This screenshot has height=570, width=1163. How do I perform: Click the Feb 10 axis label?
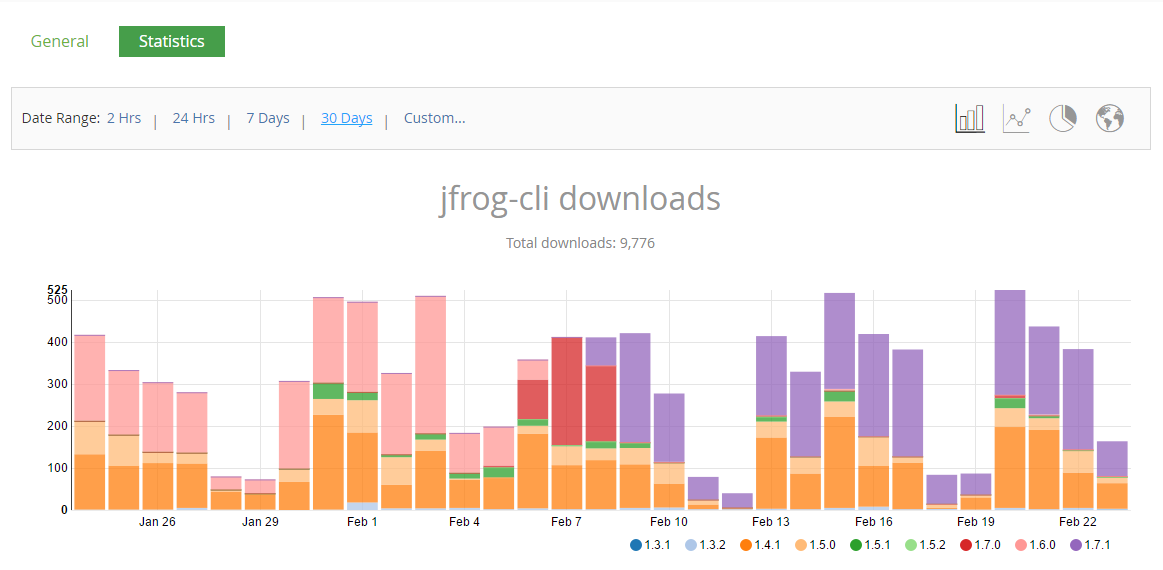[670, 522]
